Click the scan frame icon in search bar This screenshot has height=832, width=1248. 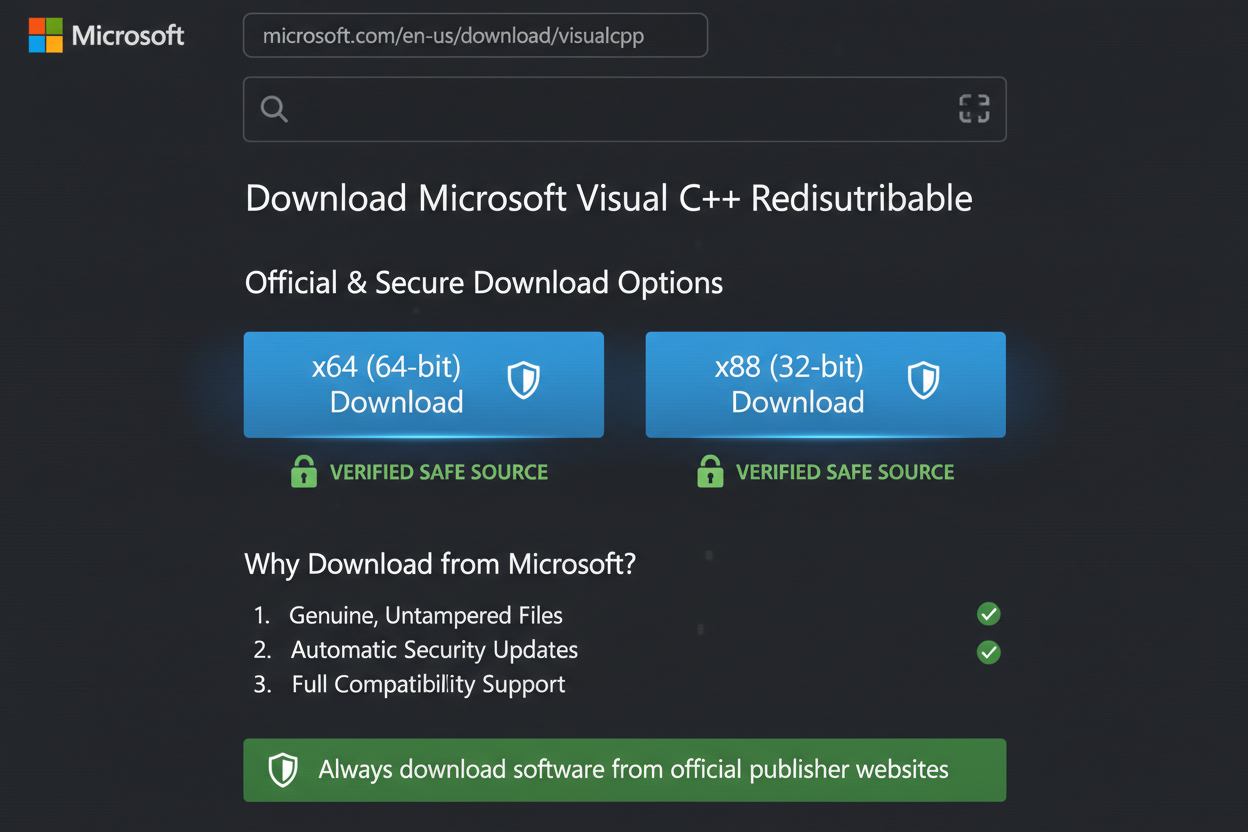point(973,109)
